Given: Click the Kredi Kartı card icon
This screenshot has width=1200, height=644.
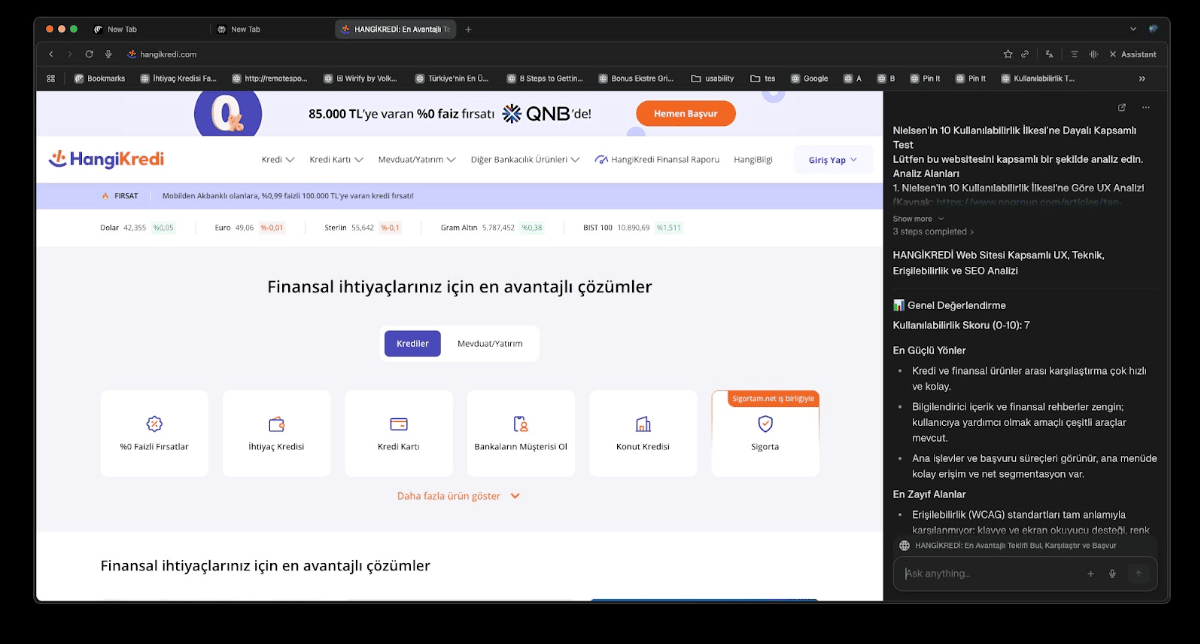Looking at the screenshot, I should (398, 424).
